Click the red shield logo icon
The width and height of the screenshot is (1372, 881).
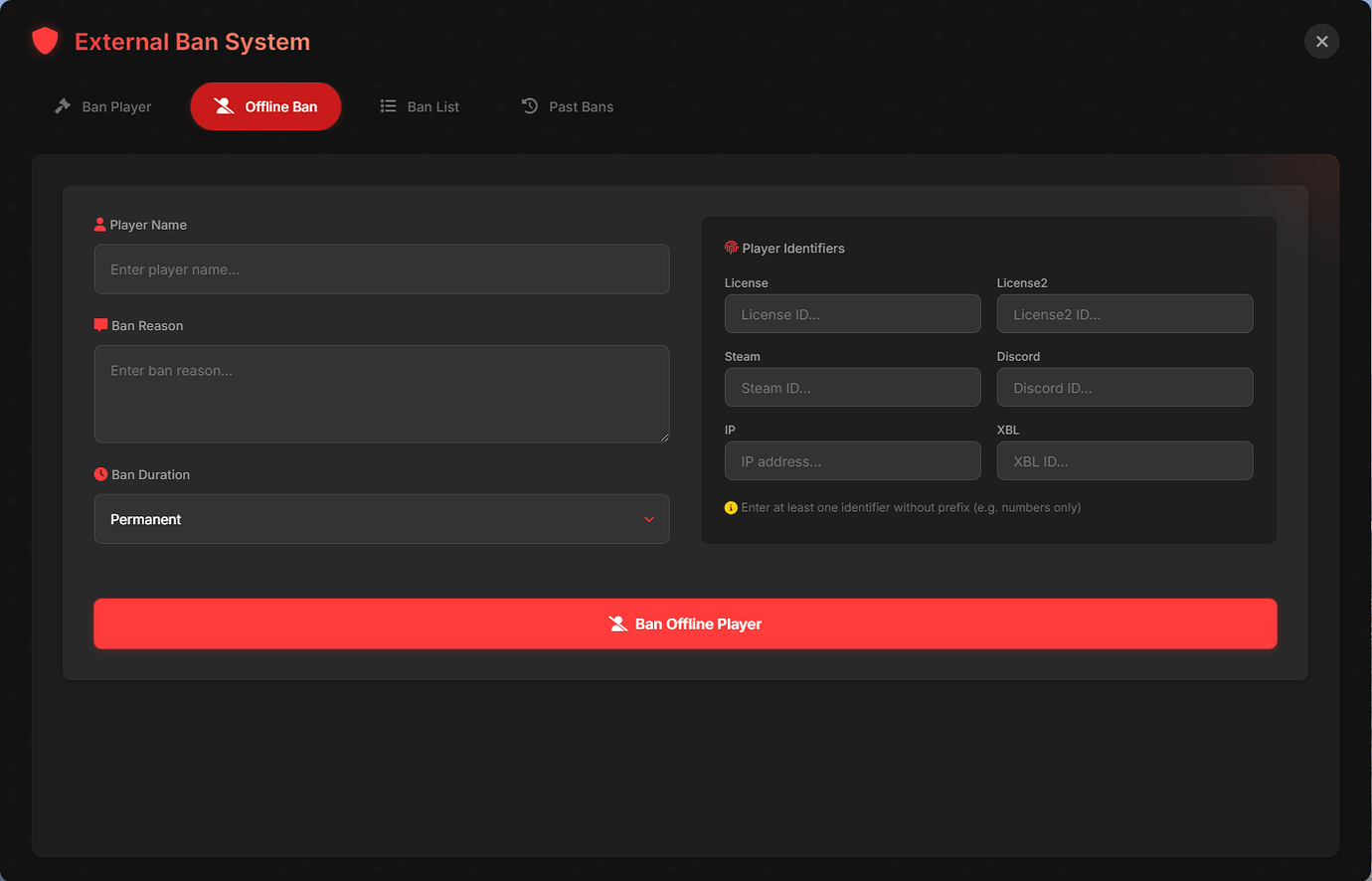coord(45,41)
